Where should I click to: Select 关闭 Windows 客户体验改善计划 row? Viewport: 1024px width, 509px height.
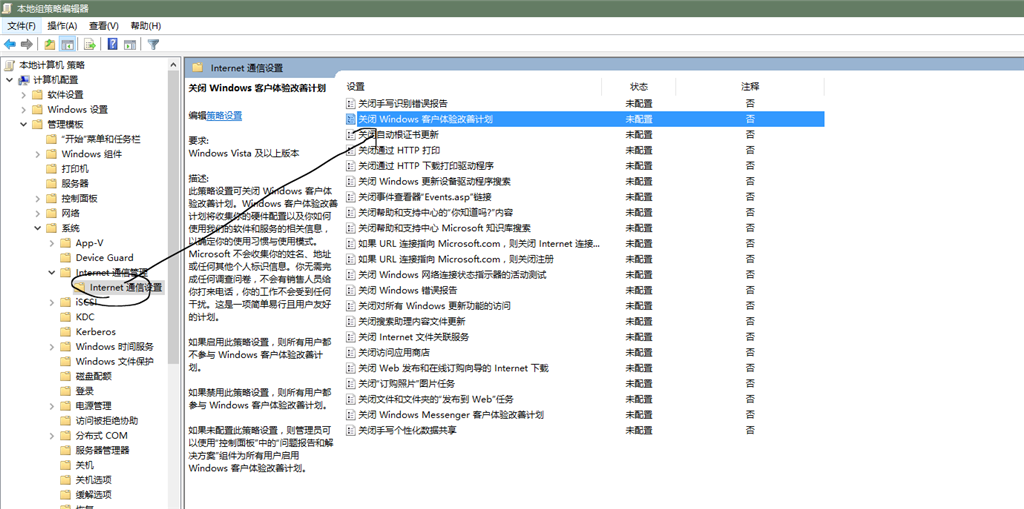(584, 119)
